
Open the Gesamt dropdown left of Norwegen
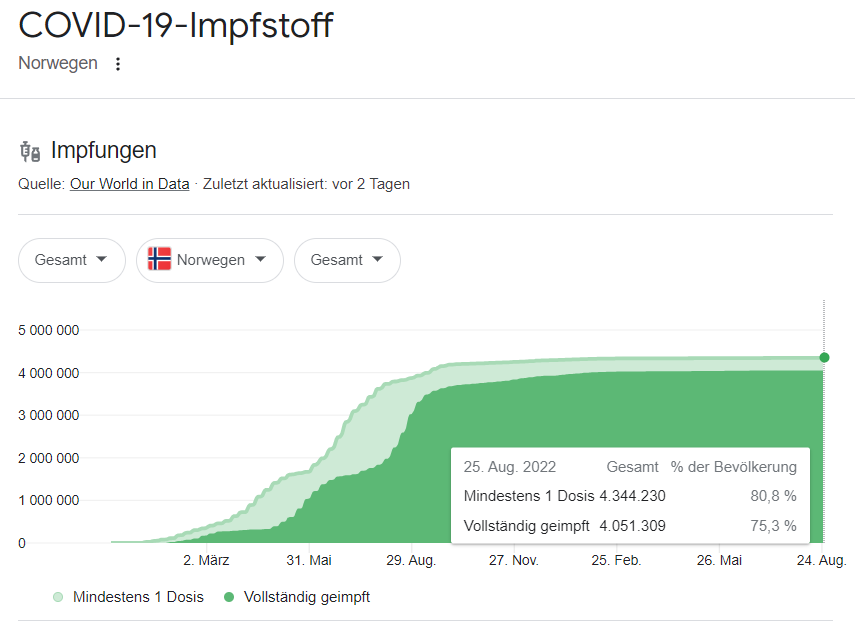point(71,260)
